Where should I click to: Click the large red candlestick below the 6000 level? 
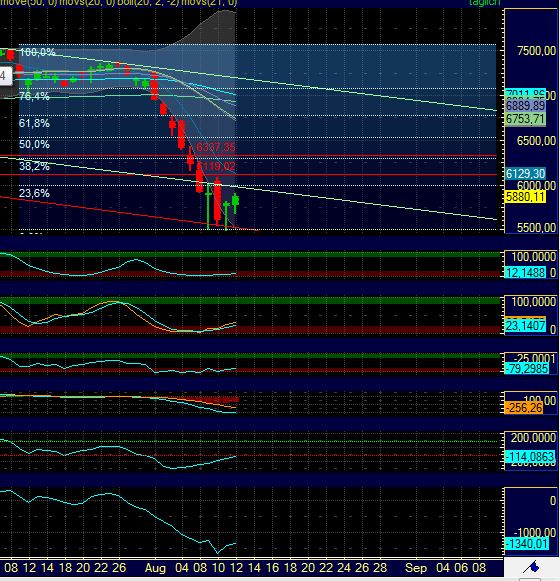(218, 202)
